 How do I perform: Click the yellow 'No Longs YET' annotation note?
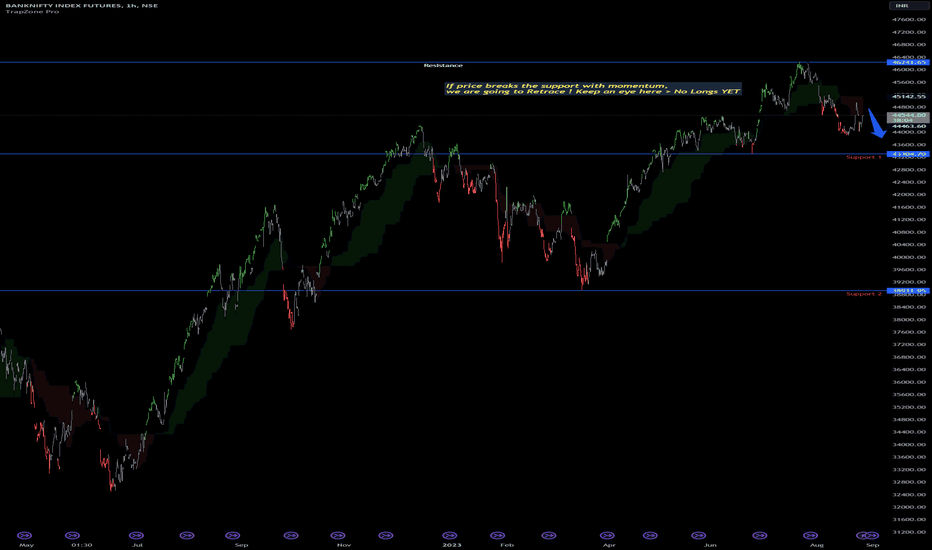pos(593,89)
